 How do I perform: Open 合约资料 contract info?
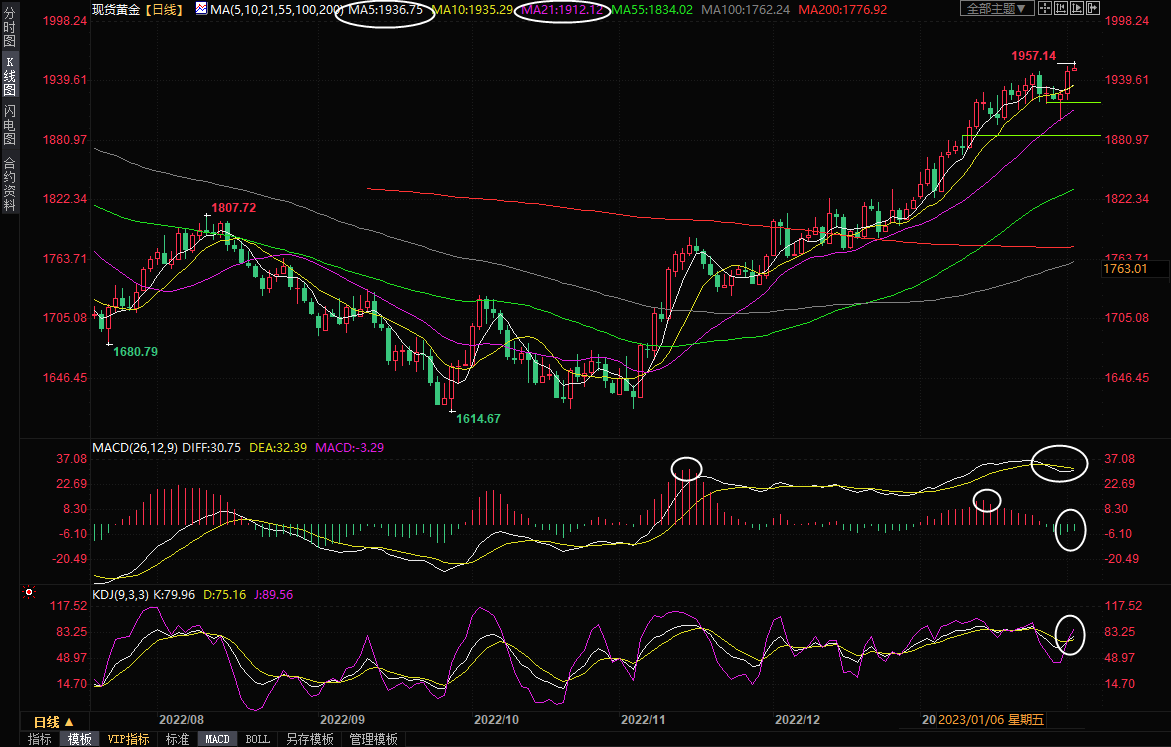(9, 184)
